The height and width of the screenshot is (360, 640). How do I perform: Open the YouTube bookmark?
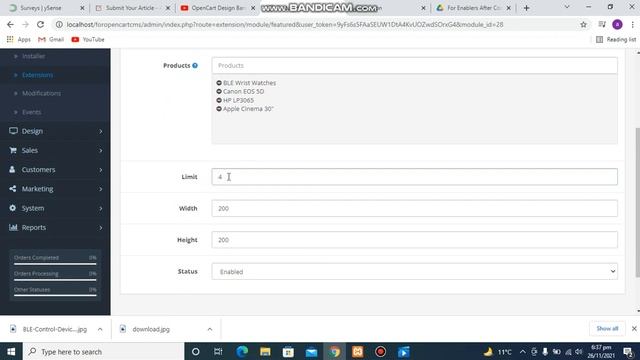click(x=88, y=39)
